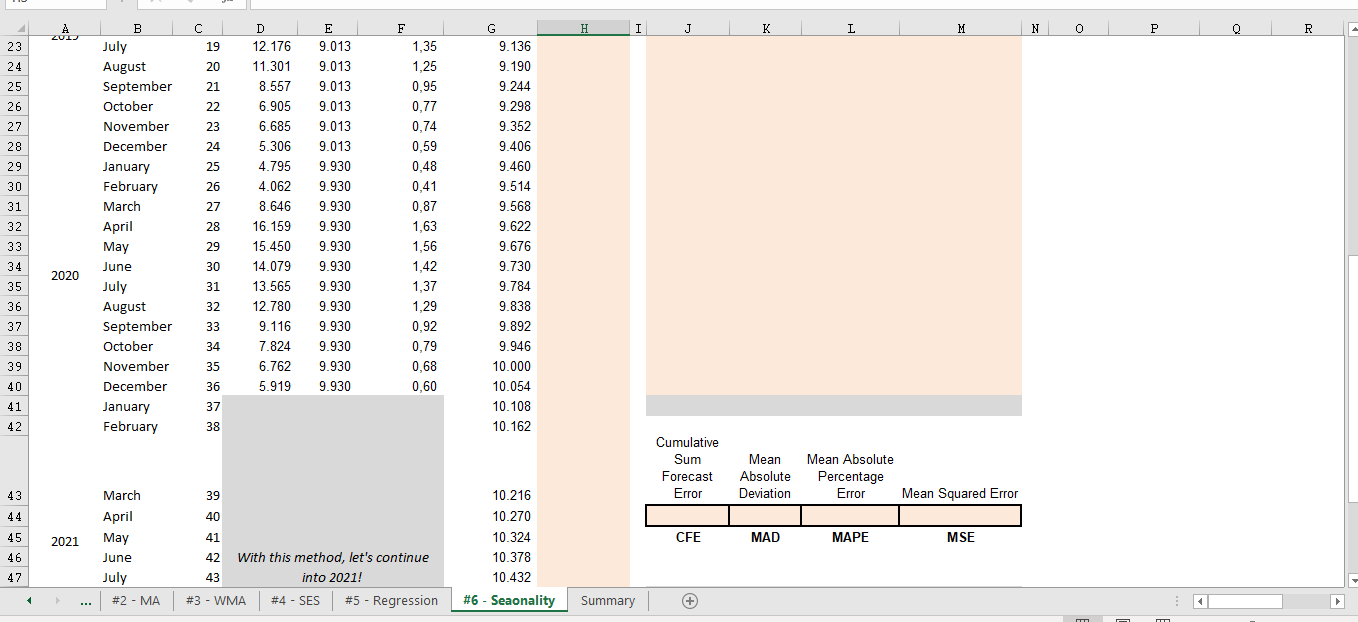This screenshot has width=1358, height=622.
Task: Select row 47 header
Action: point(14,578)
